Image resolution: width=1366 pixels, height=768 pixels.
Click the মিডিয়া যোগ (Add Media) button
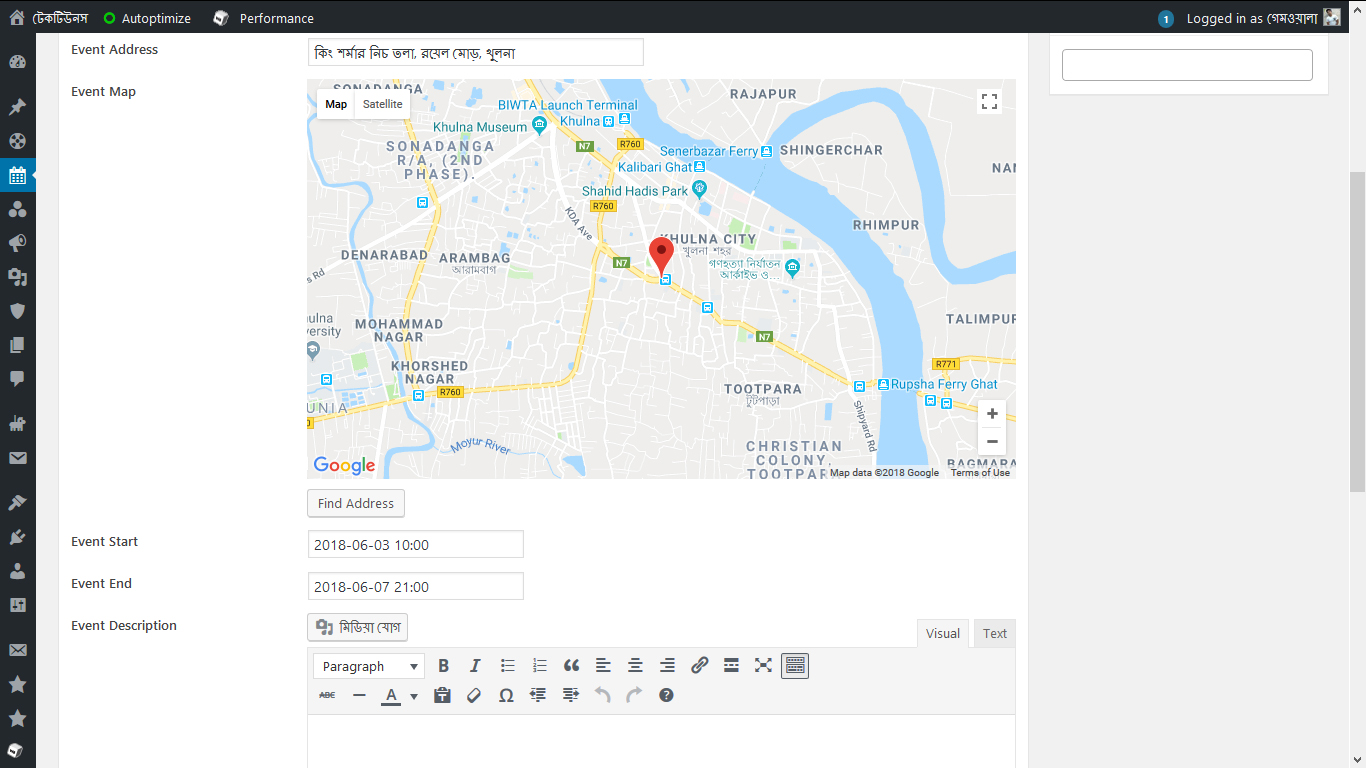(x=357, y=627)
